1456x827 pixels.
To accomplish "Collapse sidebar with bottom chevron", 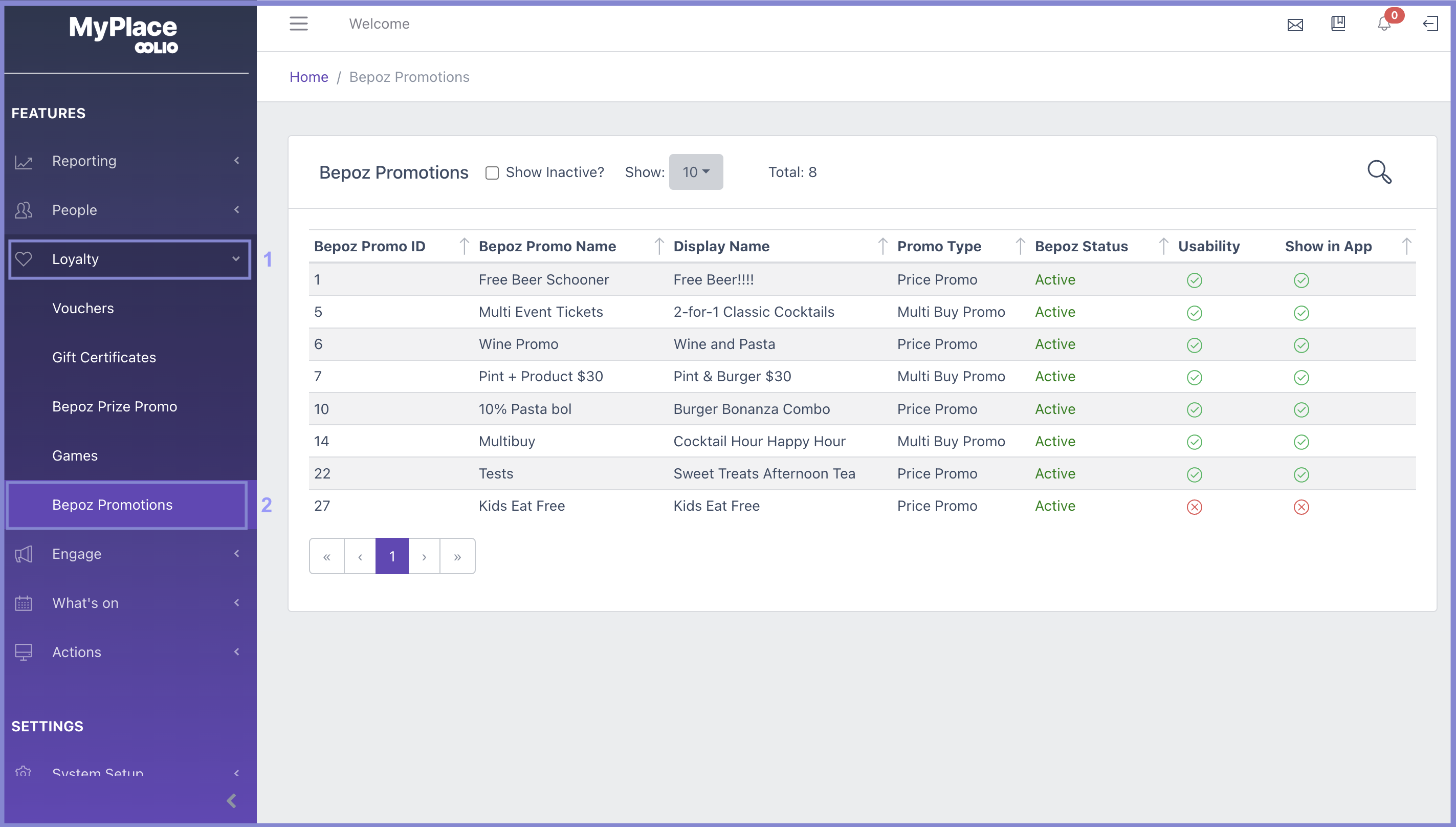I will click(231, 800).
